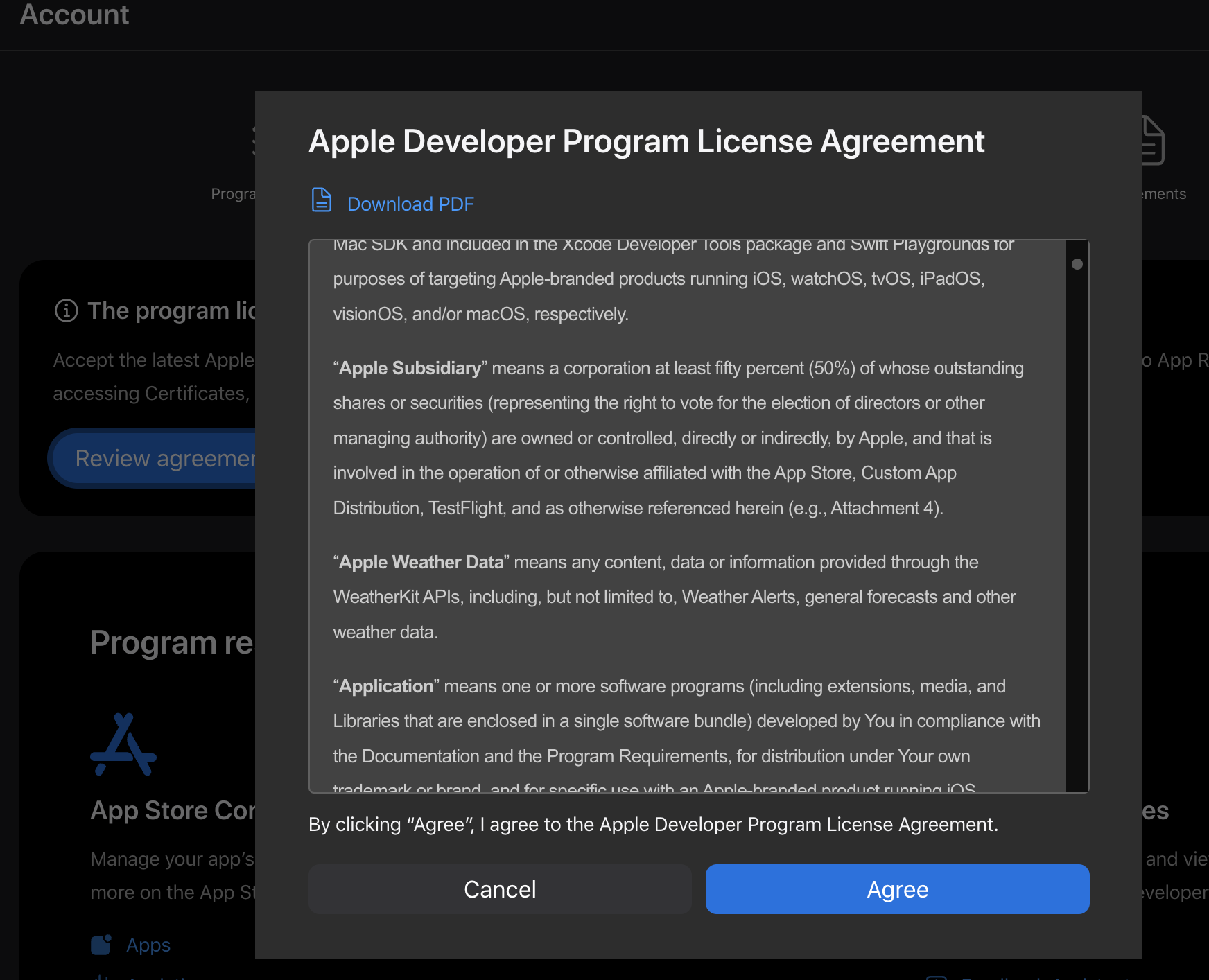This screenshot has width=1209, height=980.
Task: Click the Agree button
Action: pos(897,889)
